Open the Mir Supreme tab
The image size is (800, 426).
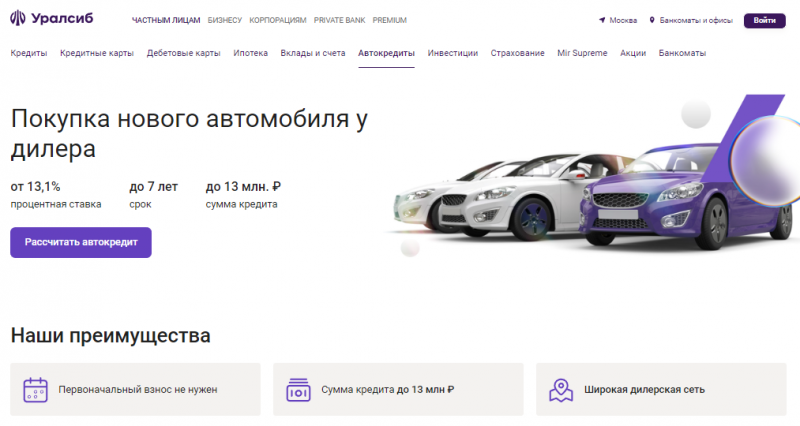(582, 53)
